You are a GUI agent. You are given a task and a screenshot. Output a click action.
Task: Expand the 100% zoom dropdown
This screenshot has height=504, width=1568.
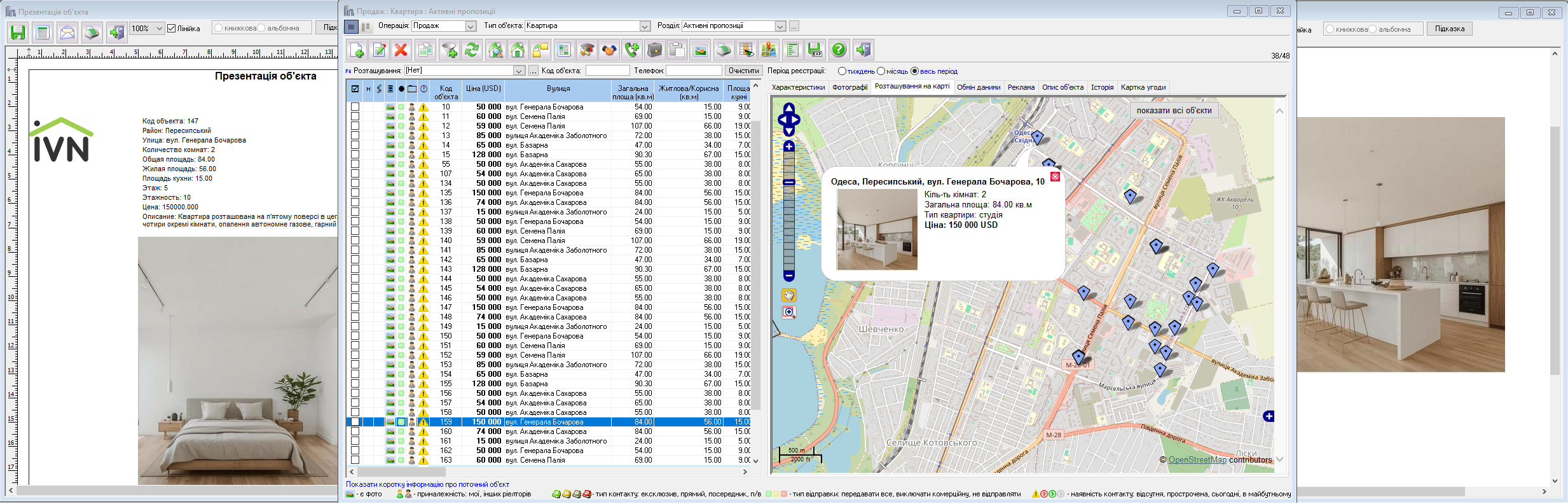click(x=159, y=29)
